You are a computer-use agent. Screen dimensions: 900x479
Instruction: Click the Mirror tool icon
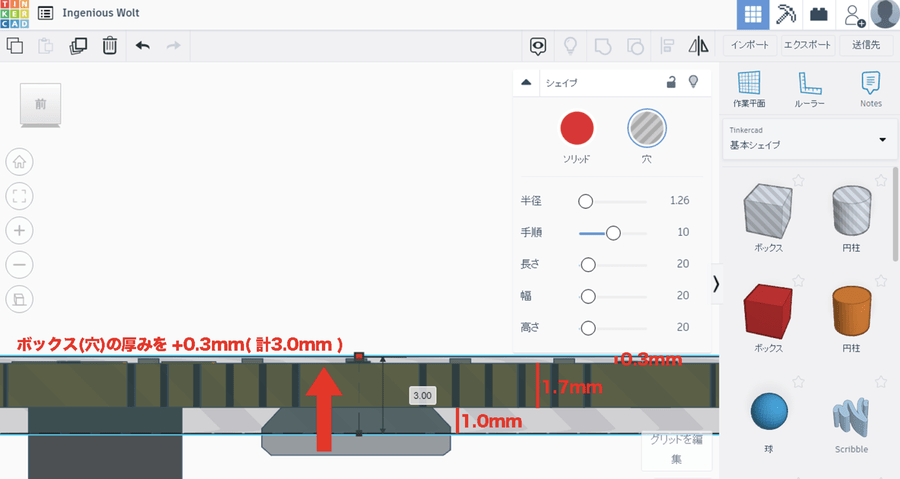tap(699, 46)
